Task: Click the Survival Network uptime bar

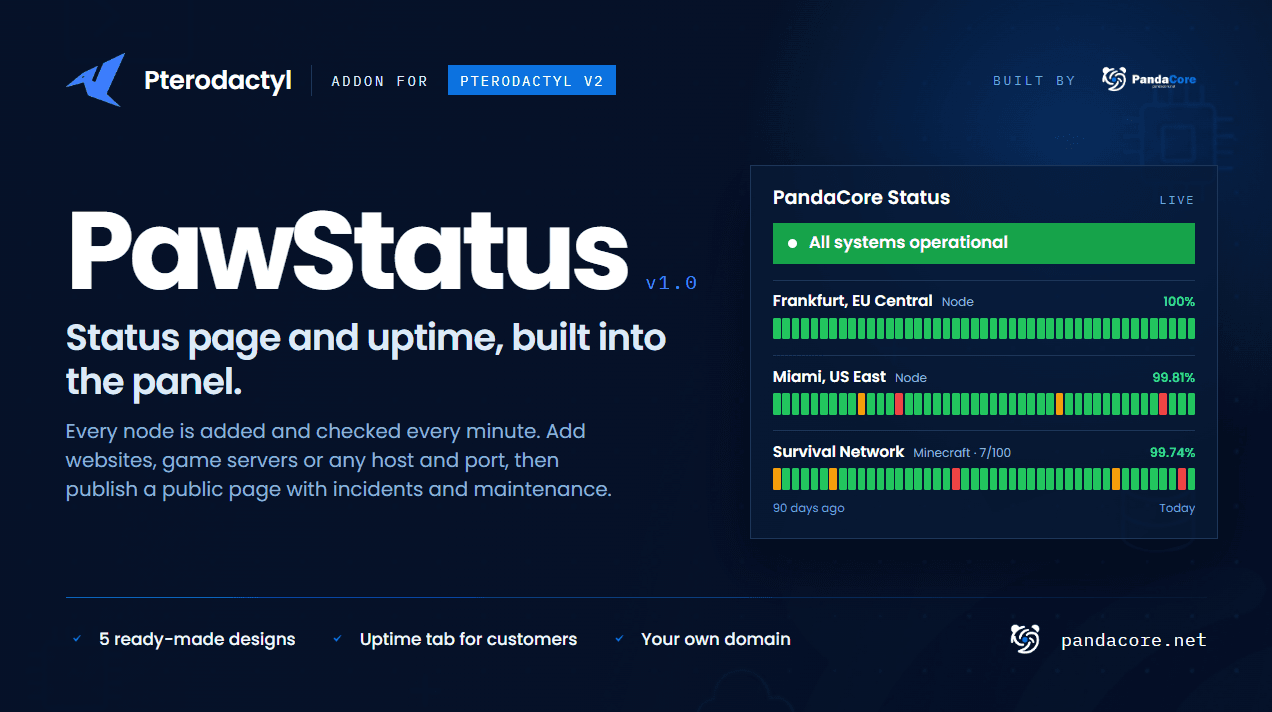Action: pos(984,479)
